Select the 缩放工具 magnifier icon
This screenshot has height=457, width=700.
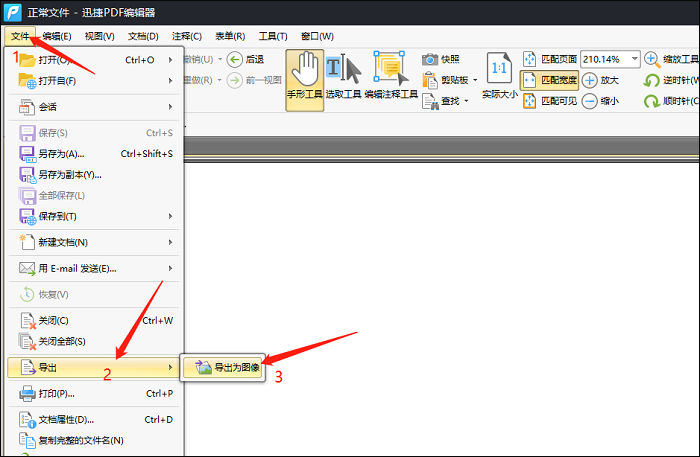[652, 59]
